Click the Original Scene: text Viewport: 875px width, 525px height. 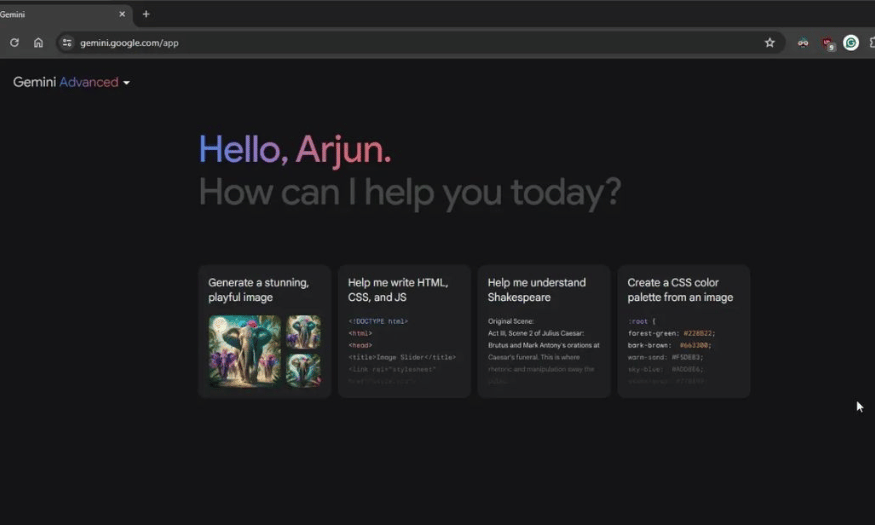tap(511, 321)
